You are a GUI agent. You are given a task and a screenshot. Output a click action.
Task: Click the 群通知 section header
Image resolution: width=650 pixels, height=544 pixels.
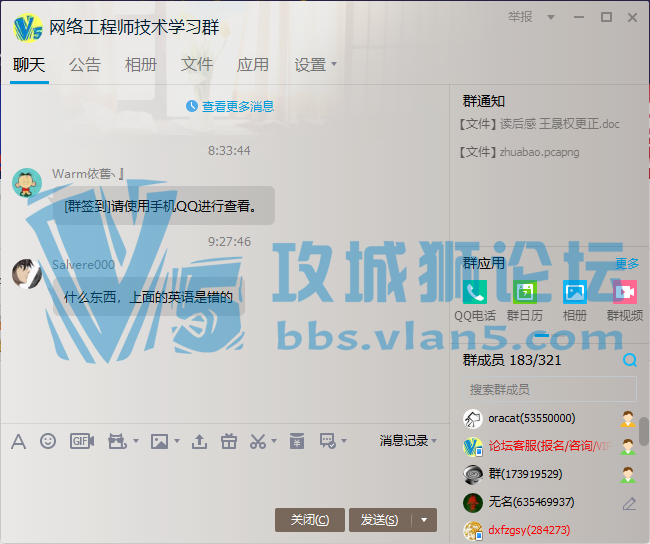point(484,101)
